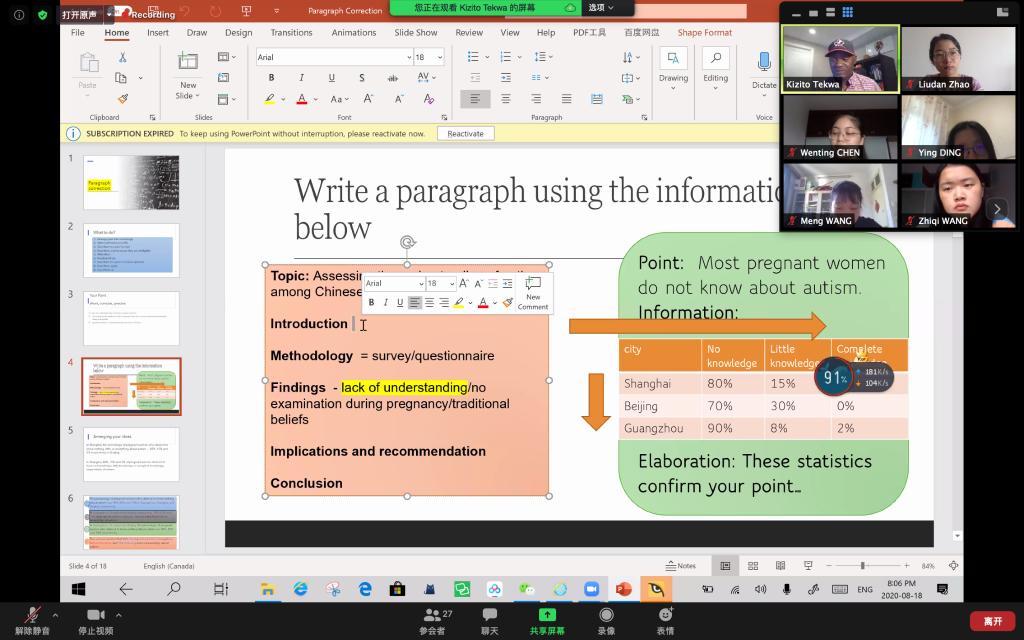Click the 停止视频 stop video button
The image size is (1024, 640).
tap(96, 620)
